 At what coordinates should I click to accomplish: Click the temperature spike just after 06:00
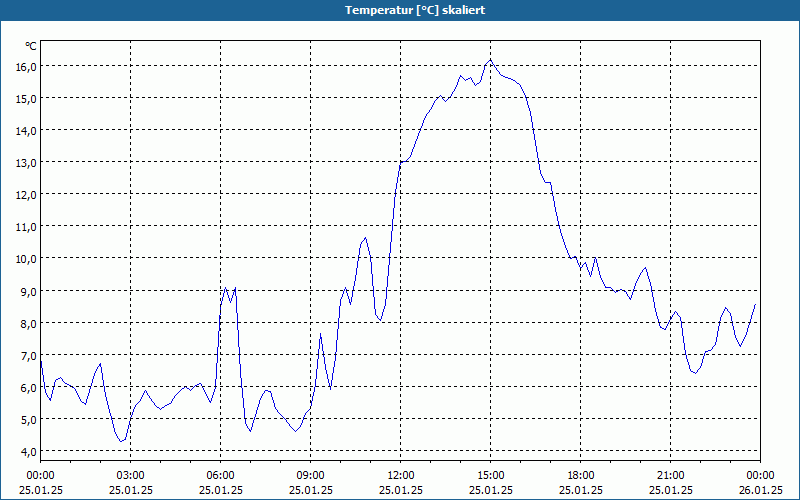[x=226, y=288]
